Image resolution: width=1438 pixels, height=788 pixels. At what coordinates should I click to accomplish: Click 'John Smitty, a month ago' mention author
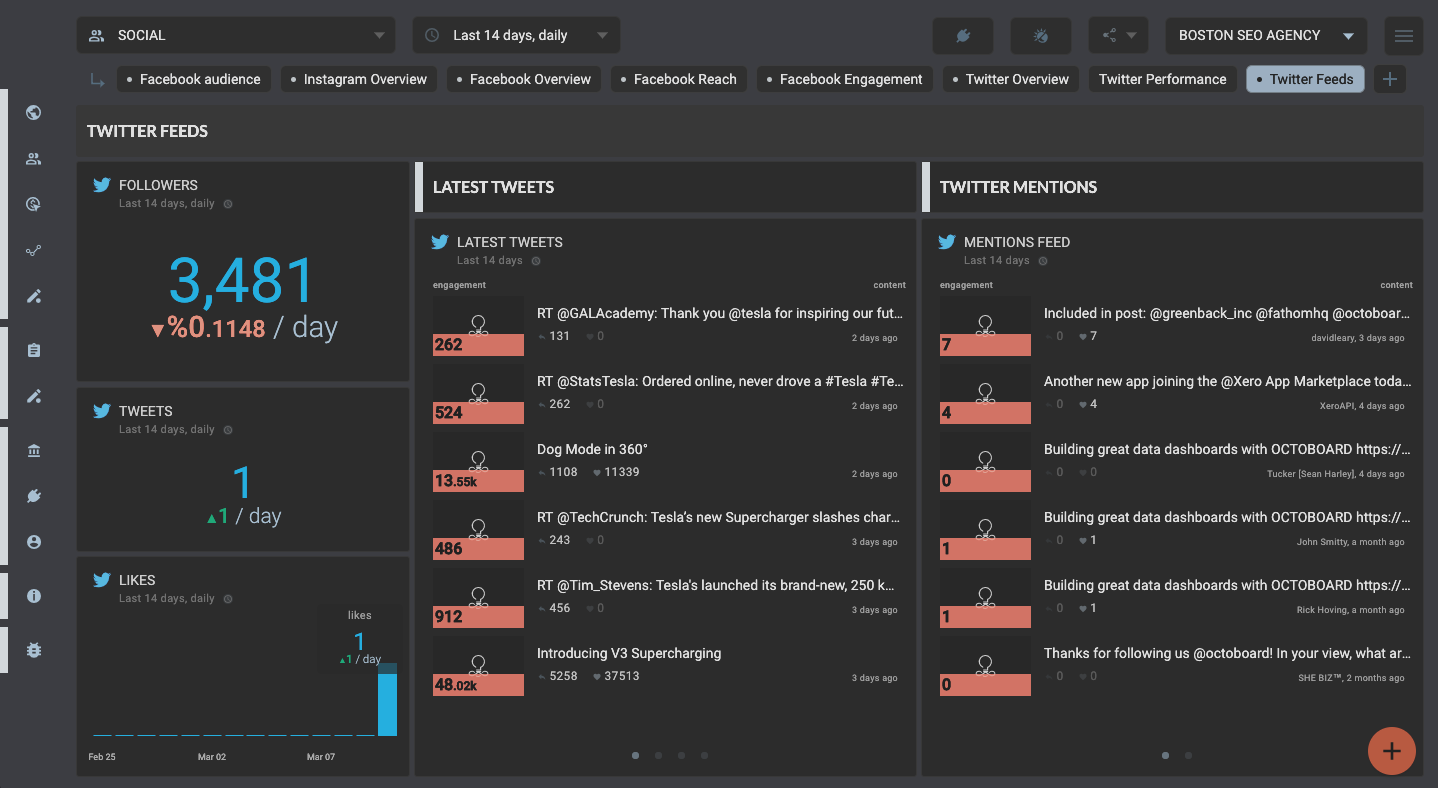coord(1351,542)
